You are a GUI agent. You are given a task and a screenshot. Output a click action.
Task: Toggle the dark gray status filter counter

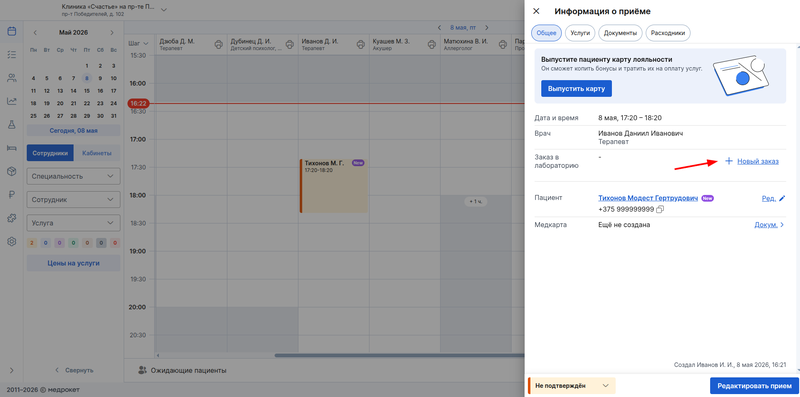point(102,243)
